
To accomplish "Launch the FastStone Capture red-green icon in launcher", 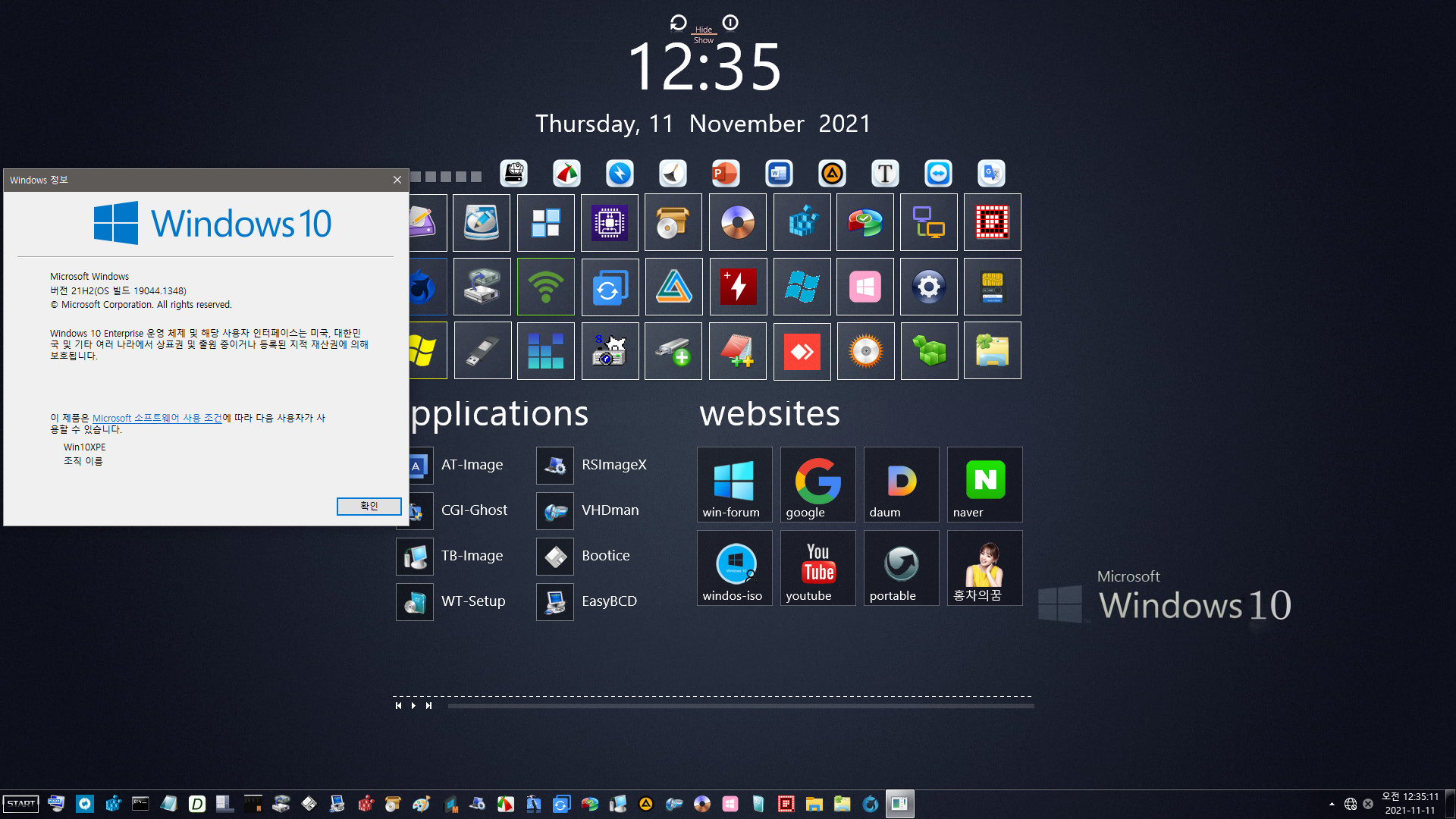I will 566,174.
